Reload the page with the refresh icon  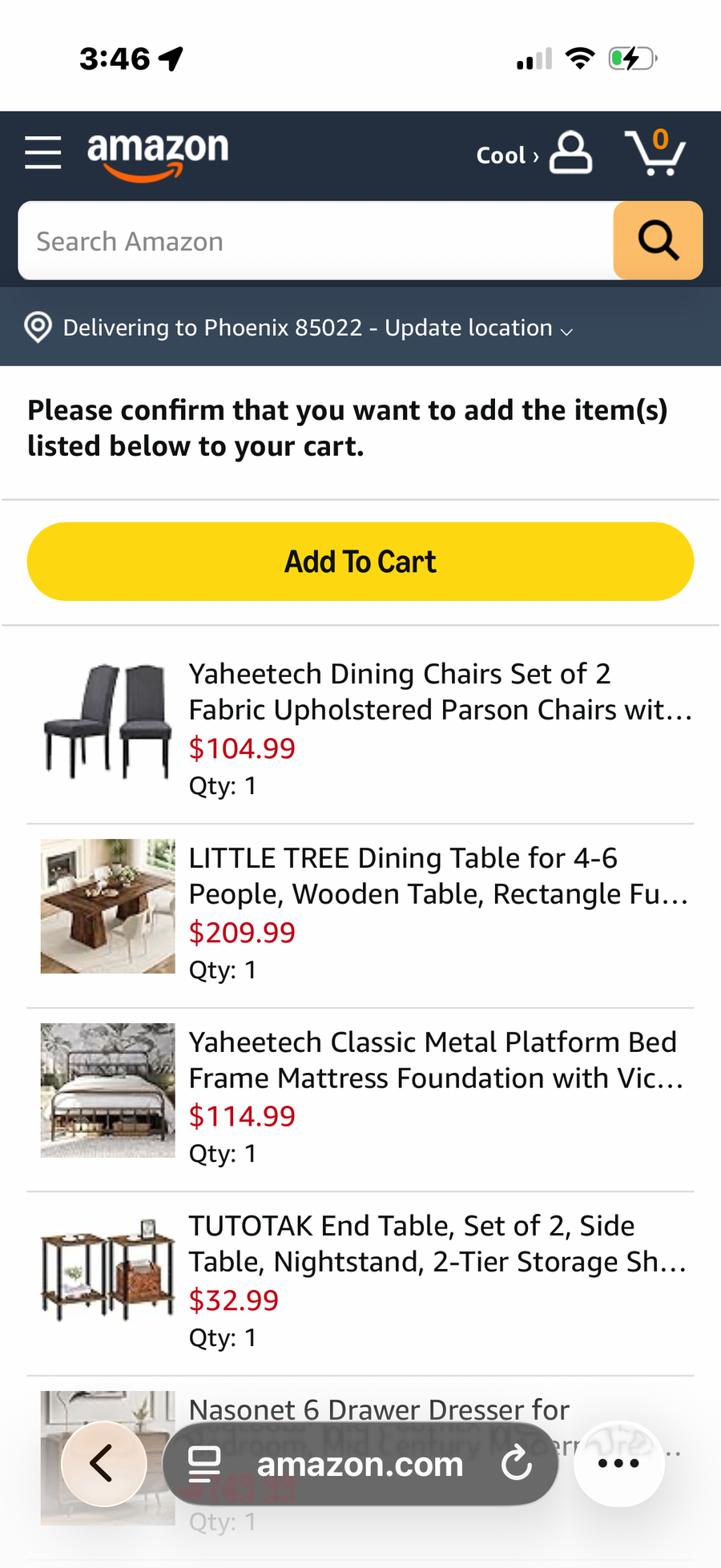(x=517, y=1464)
